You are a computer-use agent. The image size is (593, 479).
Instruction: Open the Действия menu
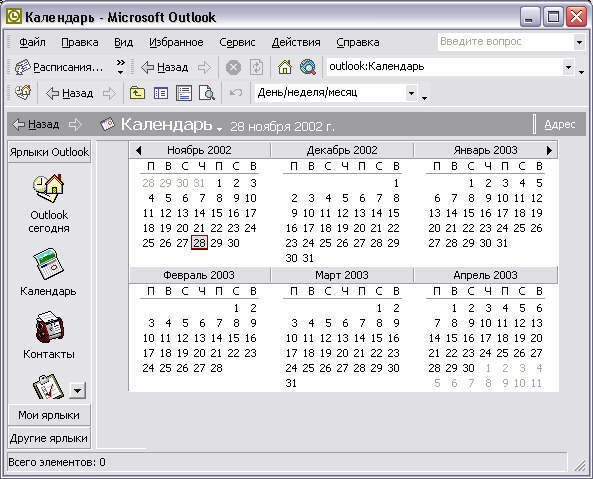click(x=296, y=42)
